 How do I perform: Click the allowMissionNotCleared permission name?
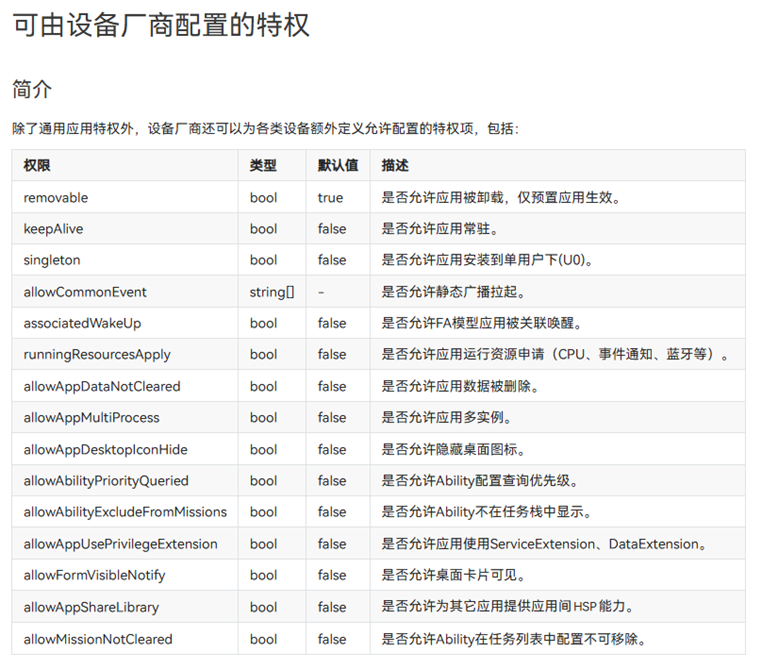point(98,639)
